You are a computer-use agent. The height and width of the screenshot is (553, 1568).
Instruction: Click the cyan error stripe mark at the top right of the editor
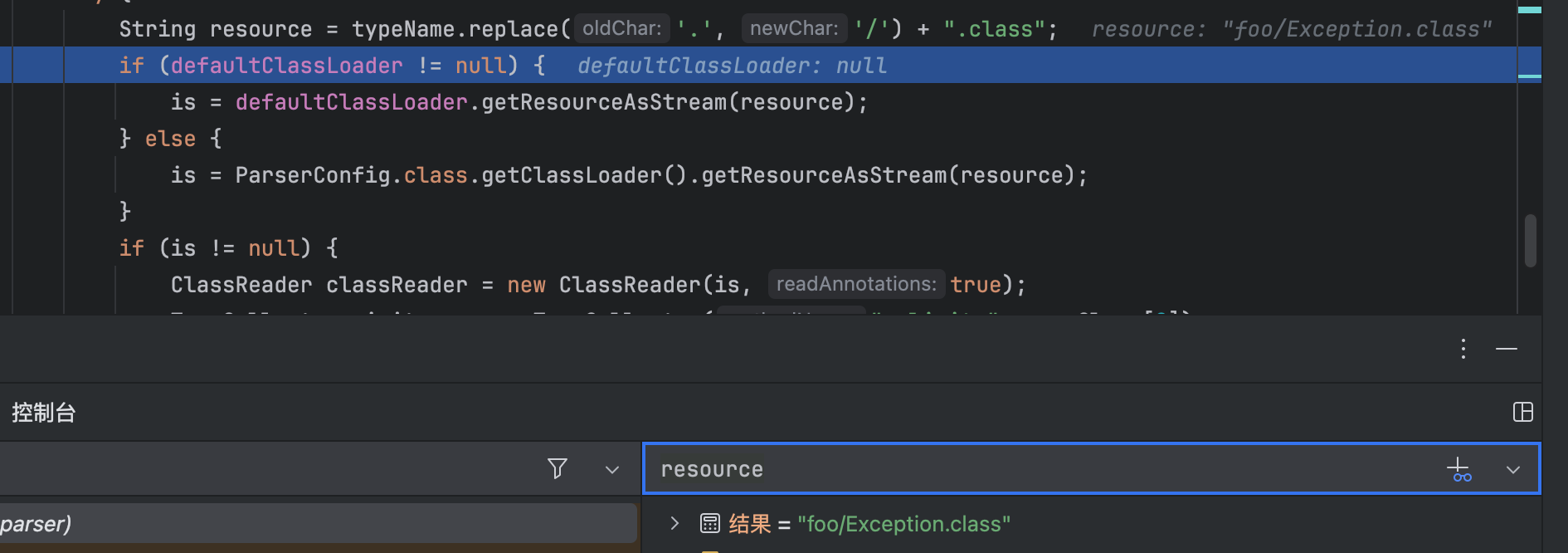(1529, 10)
